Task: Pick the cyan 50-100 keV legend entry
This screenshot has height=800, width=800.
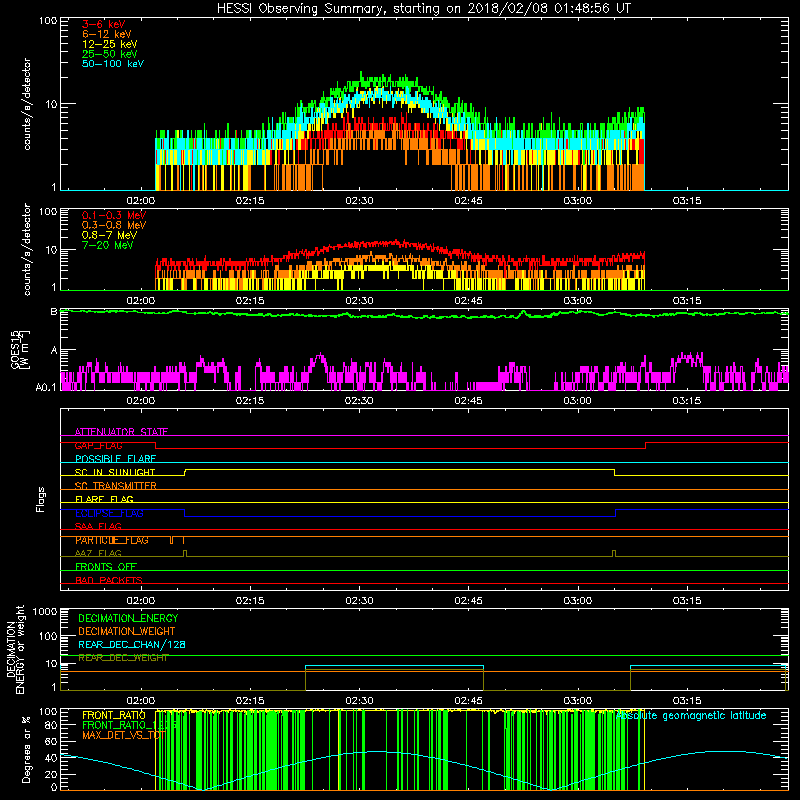Action: (113, 64)
